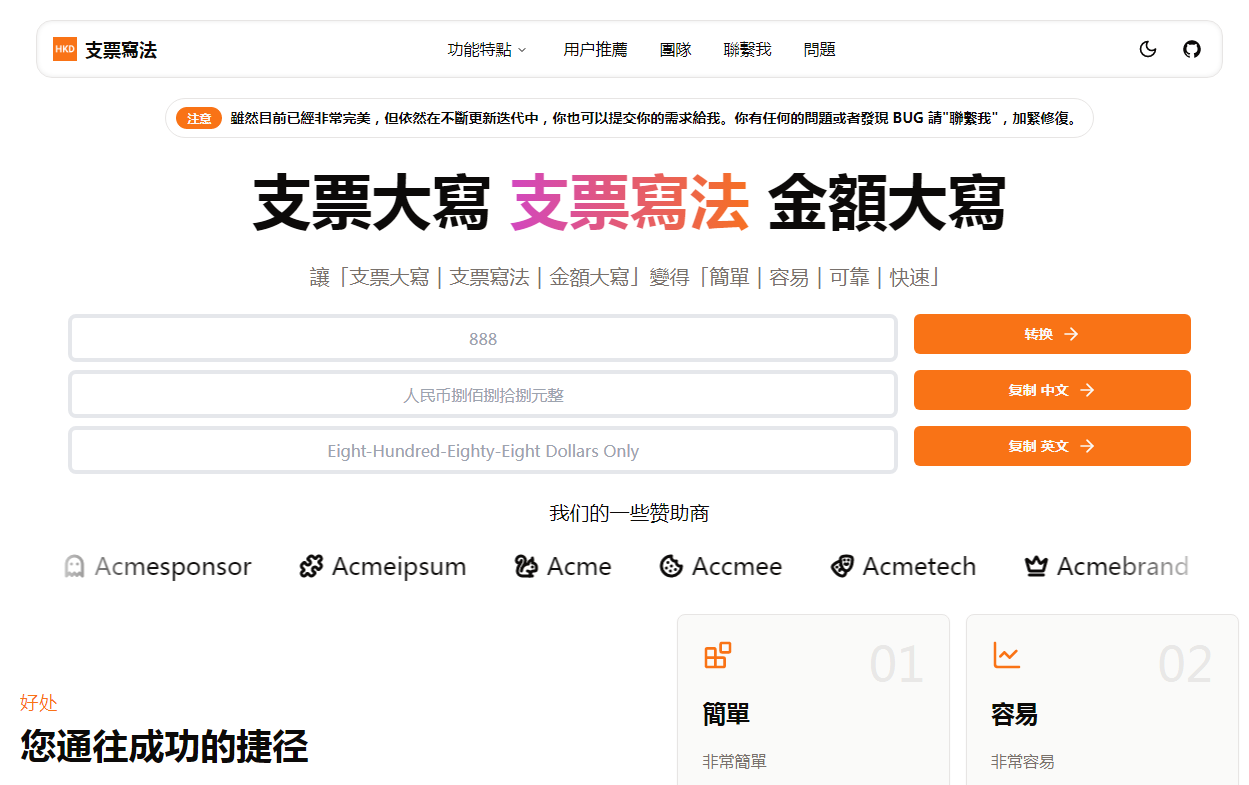Open the 用户推荐 navigation item

(595, 49)
